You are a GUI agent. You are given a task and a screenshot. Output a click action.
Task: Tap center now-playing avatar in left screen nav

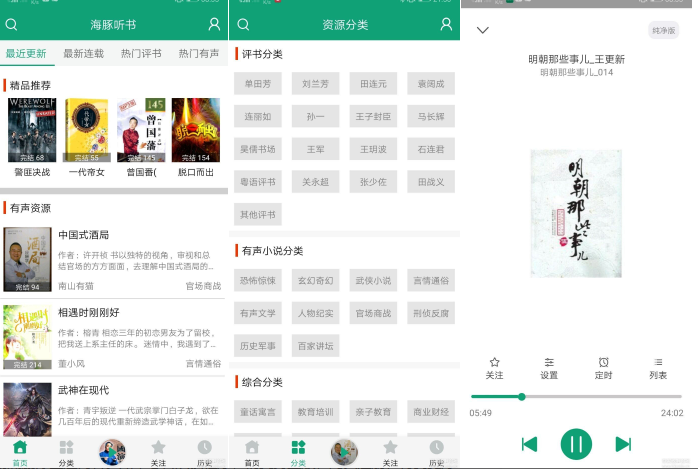(112, 453)
